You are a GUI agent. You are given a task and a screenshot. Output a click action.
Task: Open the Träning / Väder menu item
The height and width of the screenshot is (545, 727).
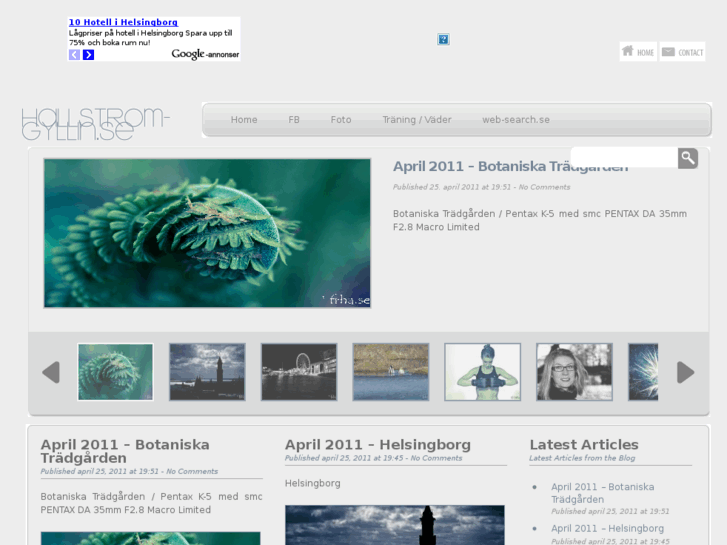(x=417, y=120)
